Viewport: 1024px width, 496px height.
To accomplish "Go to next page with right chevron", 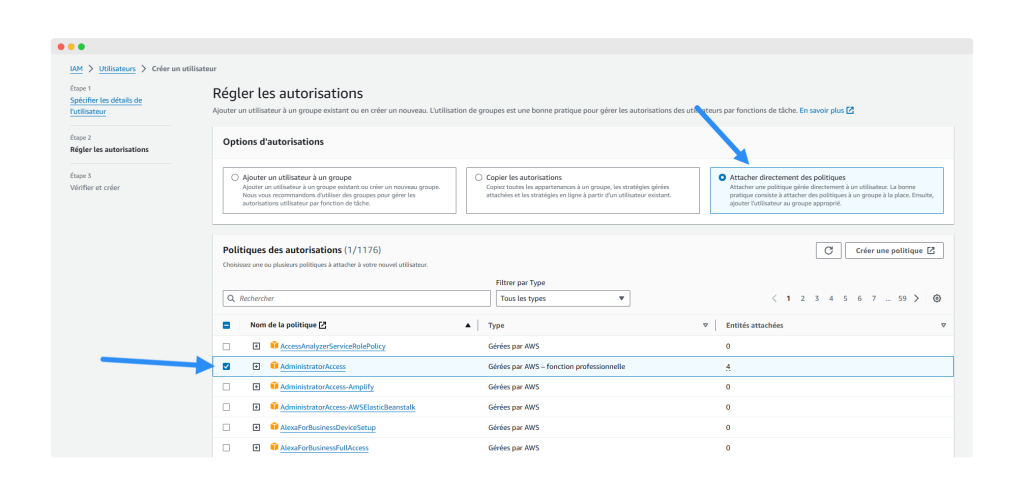I will pyautogui.click(x=916, y=298).
